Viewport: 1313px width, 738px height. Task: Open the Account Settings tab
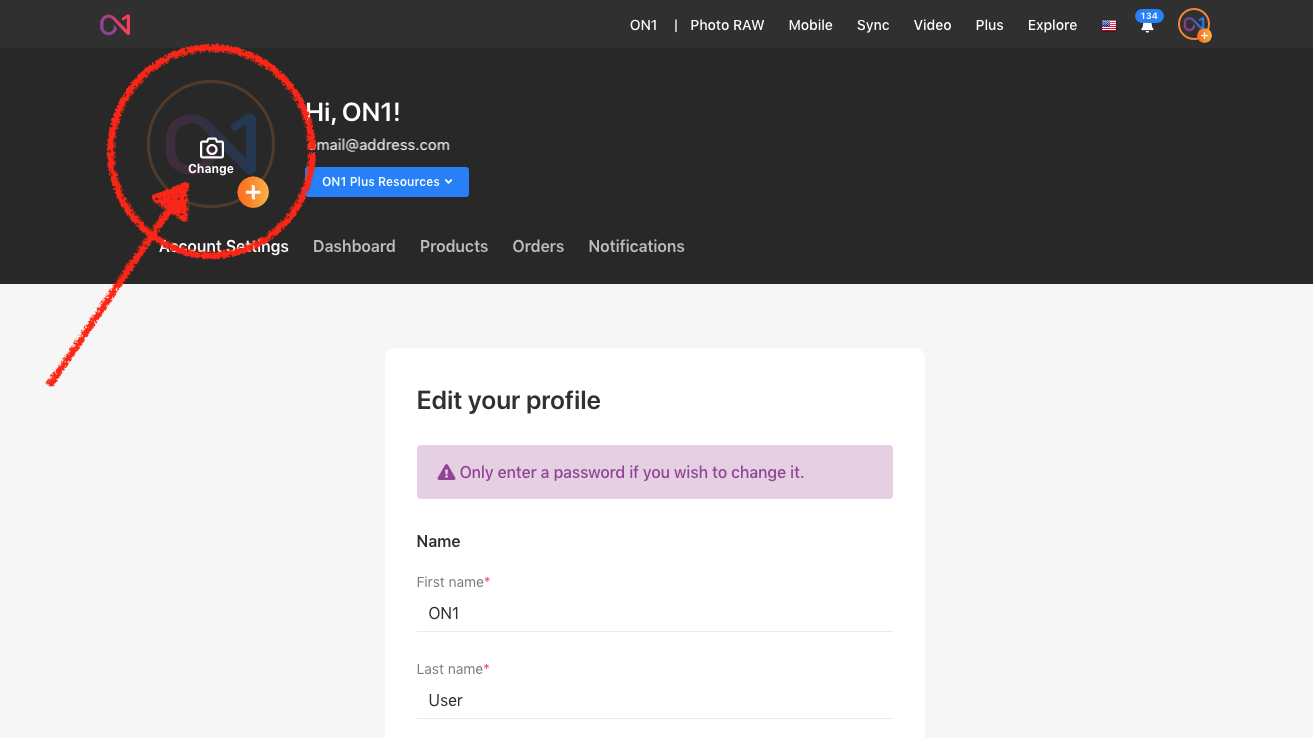tap(224, 246)
